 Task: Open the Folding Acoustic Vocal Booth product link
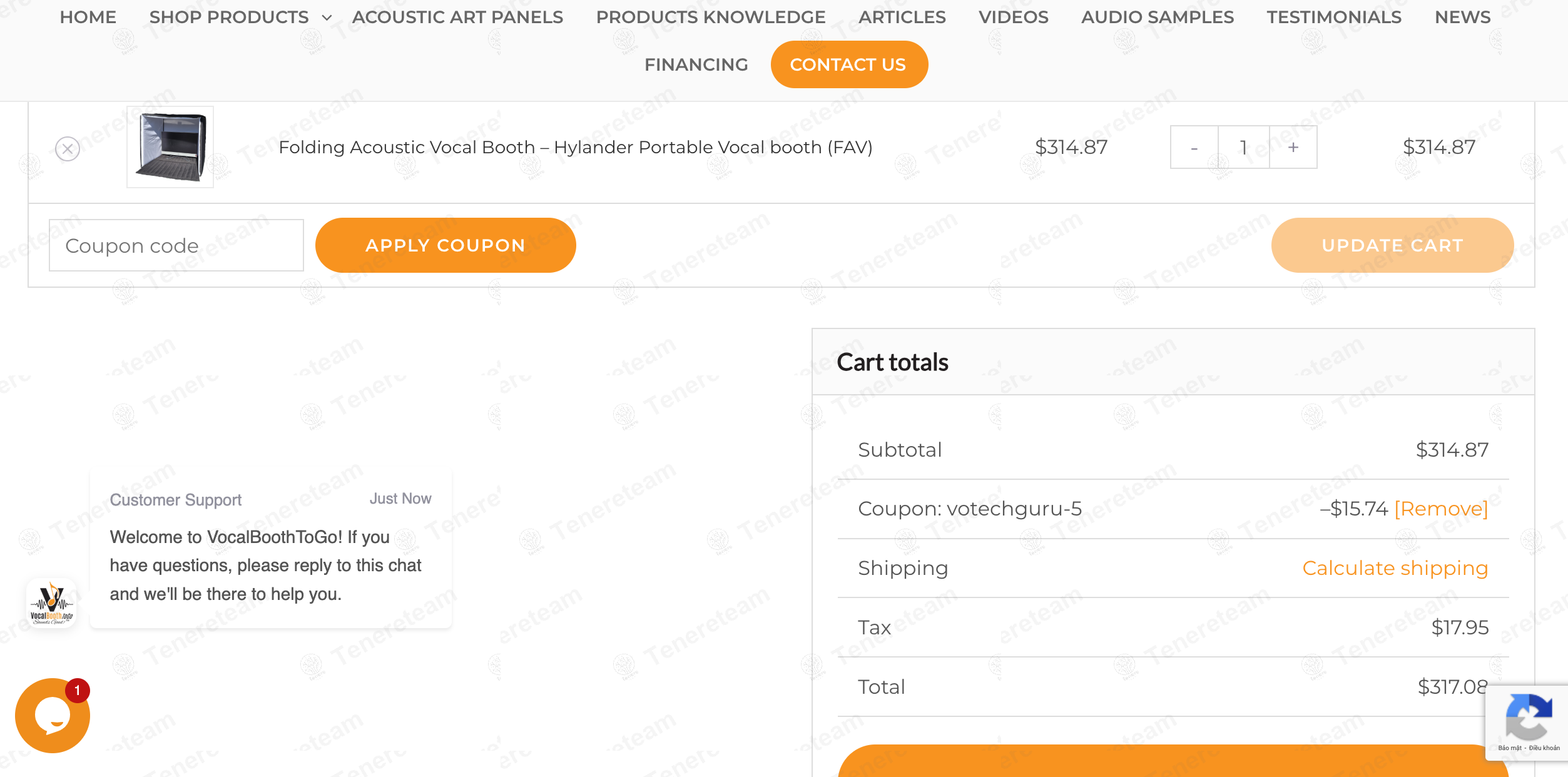click(576, 147)
